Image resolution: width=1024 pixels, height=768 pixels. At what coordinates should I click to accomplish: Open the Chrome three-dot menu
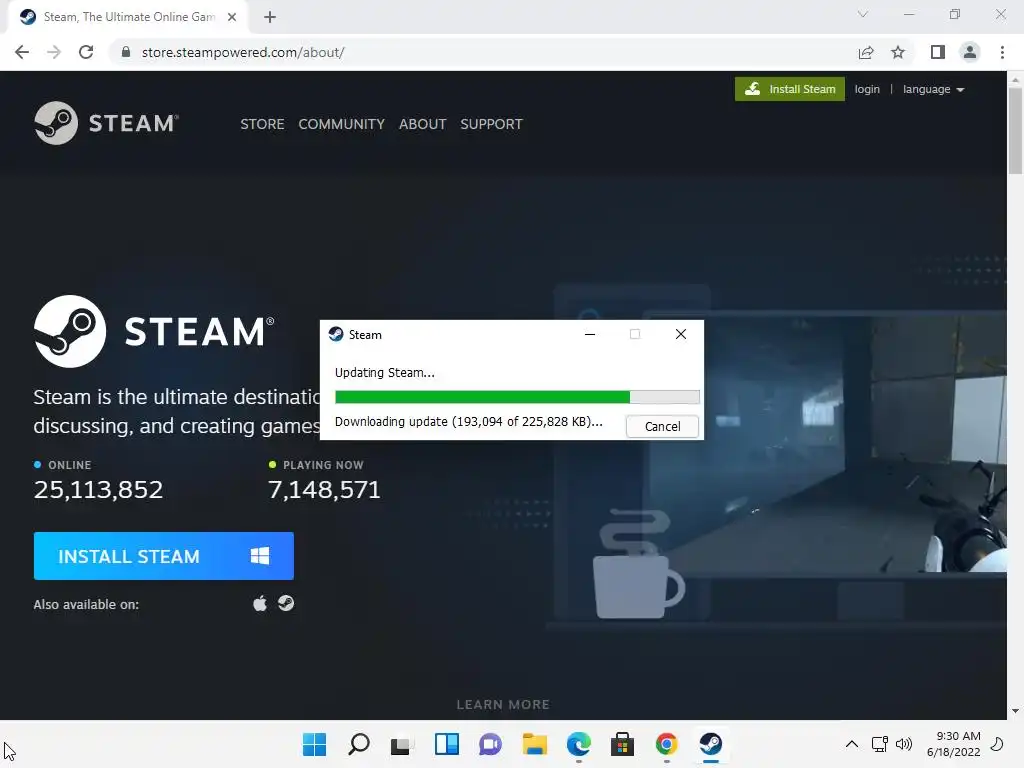(1002, 52)
